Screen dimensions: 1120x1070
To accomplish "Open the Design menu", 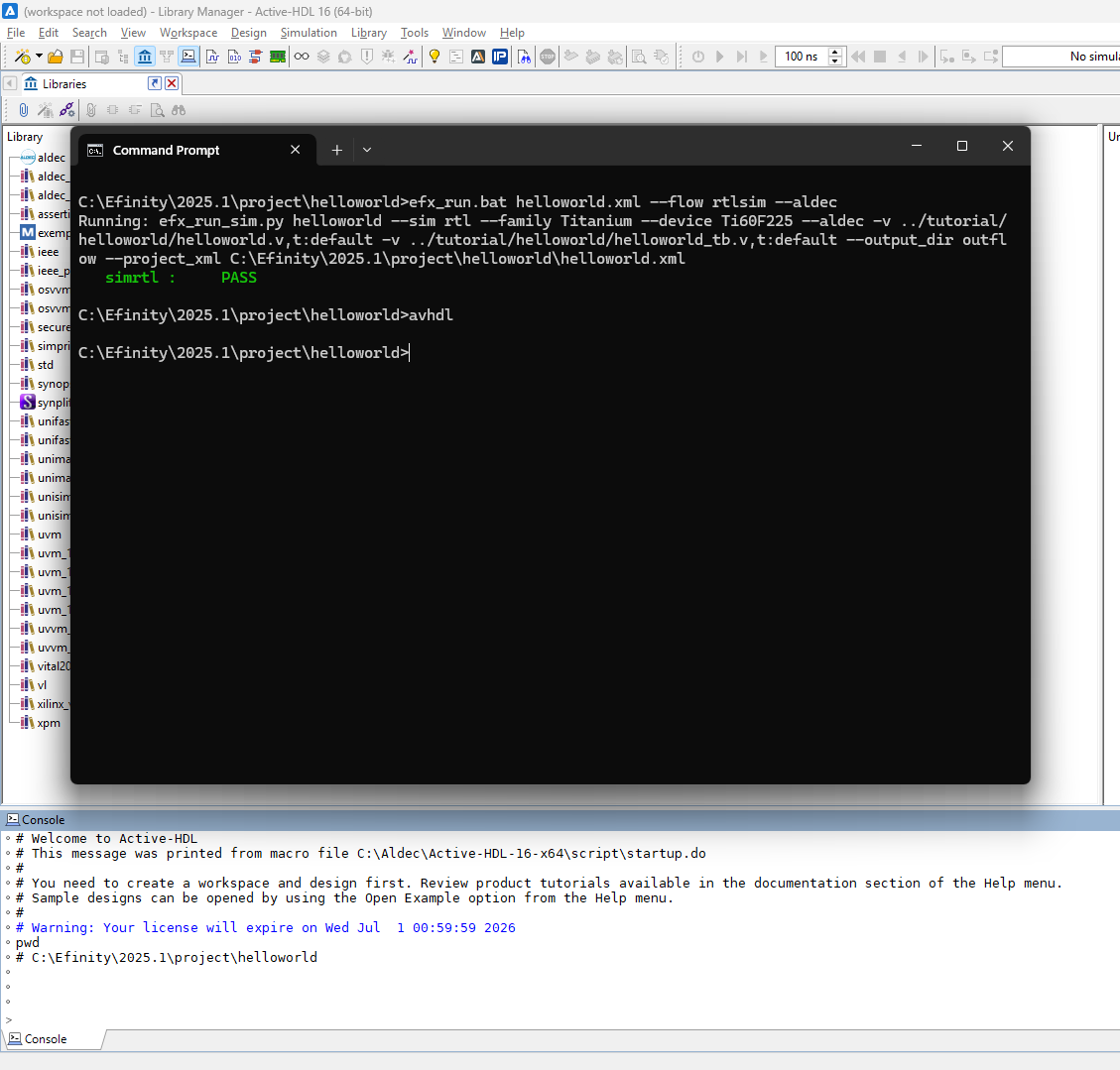I will tap(249, 33).
